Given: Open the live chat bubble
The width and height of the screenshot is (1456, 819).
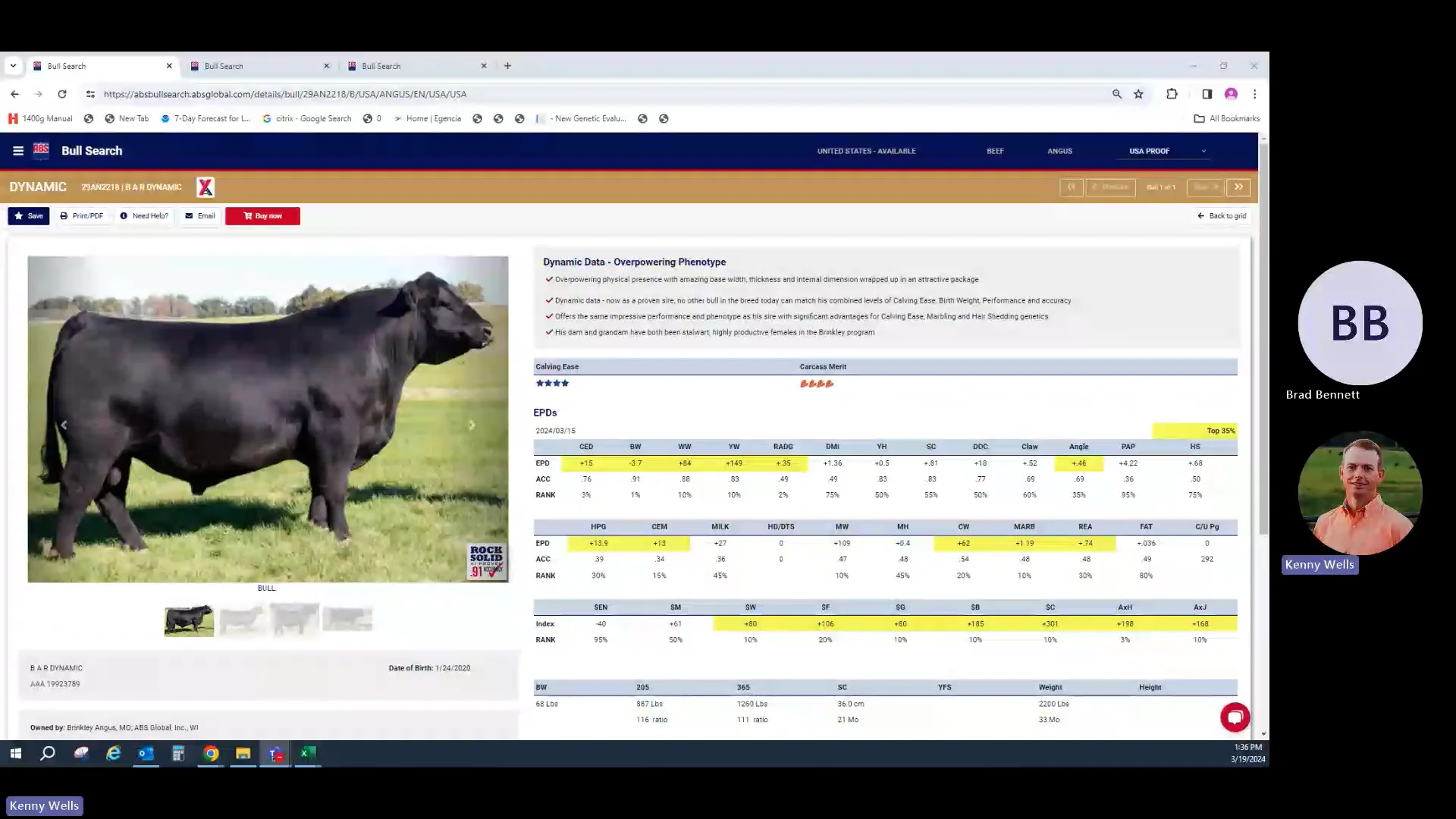Looking at the screenshot, I should 1235,717.
